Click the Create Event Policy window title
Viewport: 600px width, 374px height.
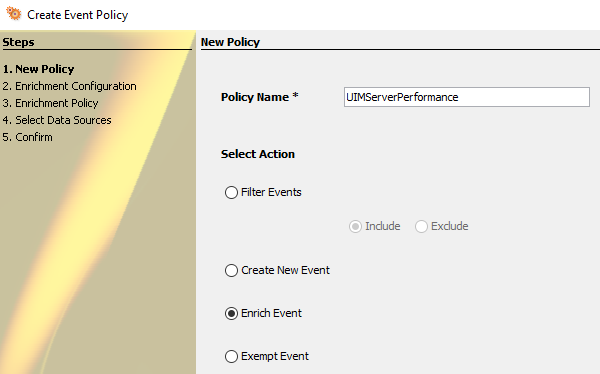pos(78,15)
